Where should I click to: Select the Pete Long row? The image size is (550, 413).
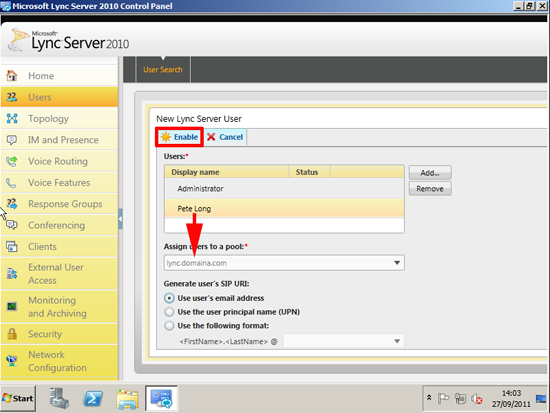(284, 208)
